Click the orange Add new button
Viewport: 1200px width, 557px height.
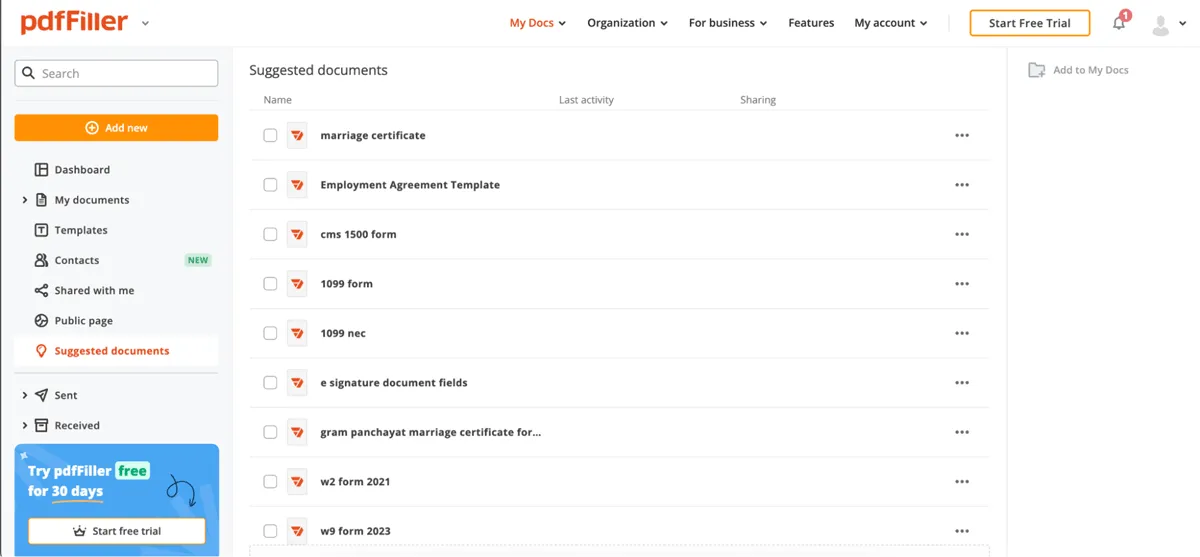point(116,128)
